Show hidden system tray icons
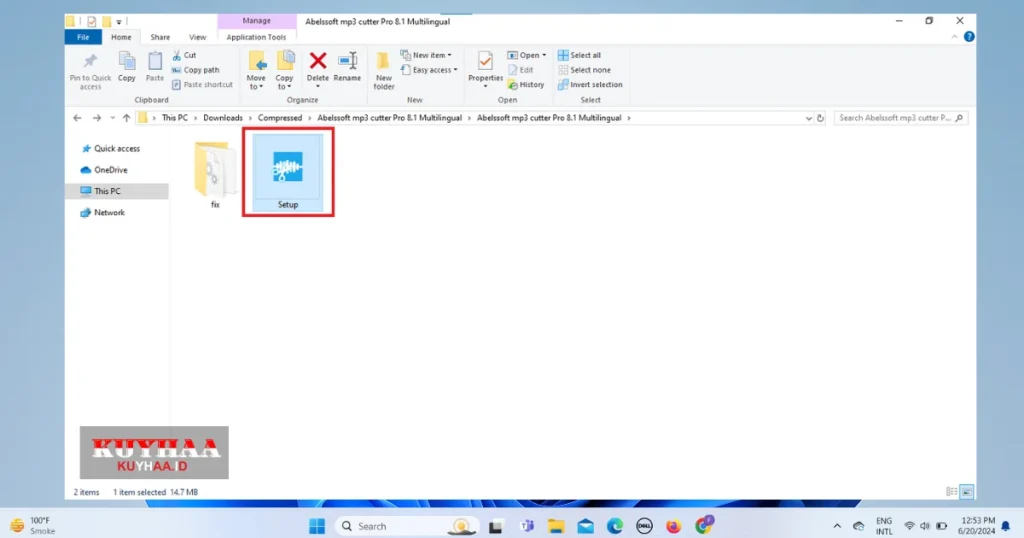The width and height of the screenshot is (1024, 538). [x=837, y=526]
